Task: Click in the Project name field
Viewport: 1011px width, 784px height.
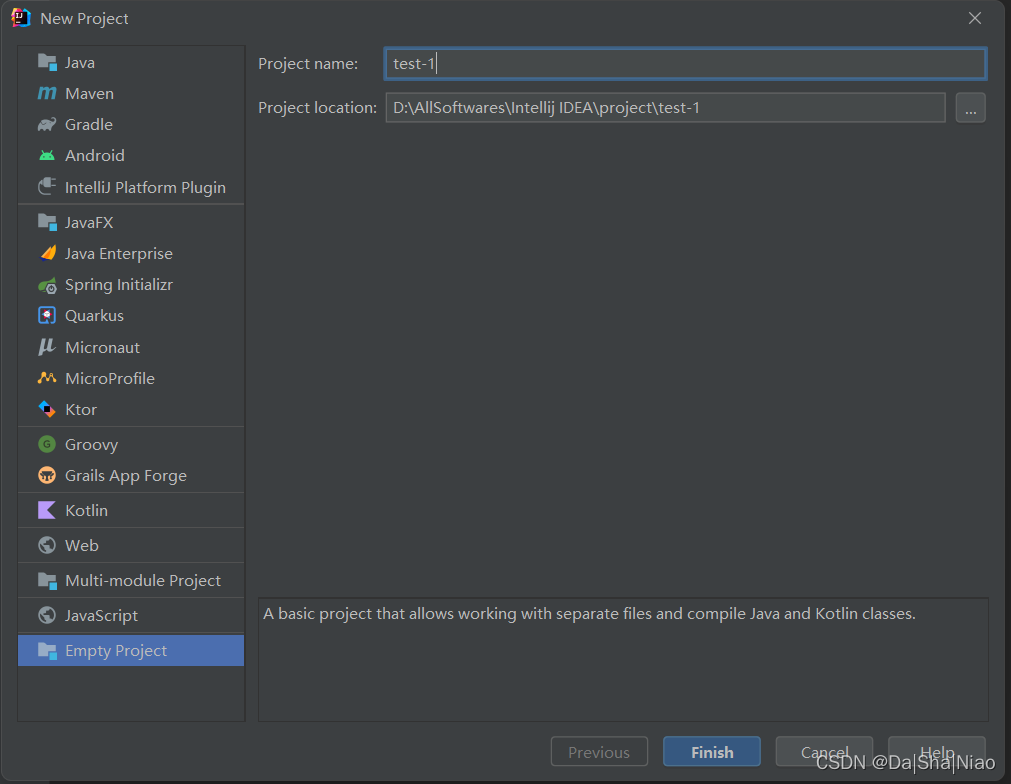Action: [x=685, y=63]
